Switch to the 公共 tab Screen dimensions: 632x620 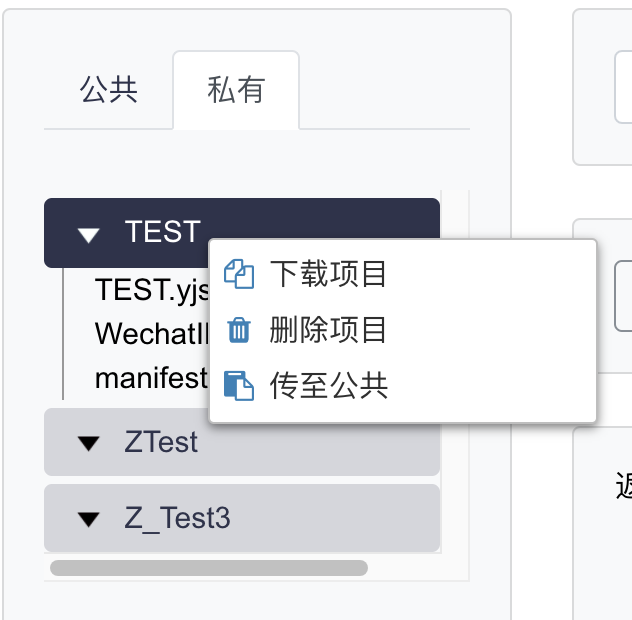pyautogui.click(x=108, y=90)
